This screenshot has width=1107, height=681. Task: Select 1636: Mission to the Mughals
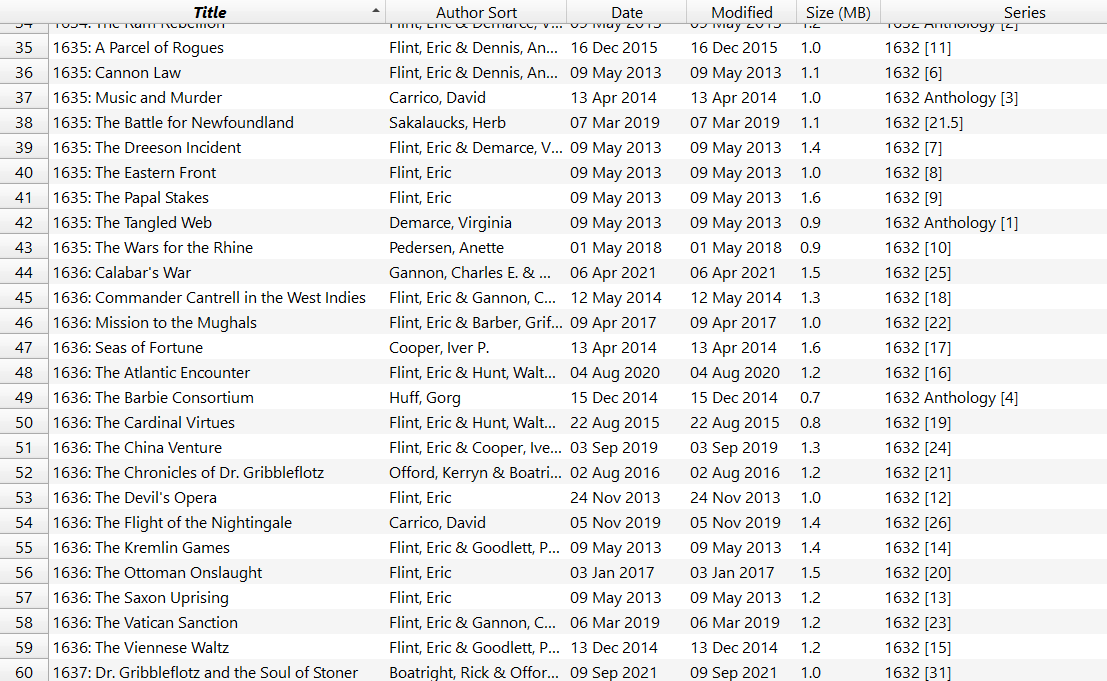pyautogui.click(x=155, y=323)
